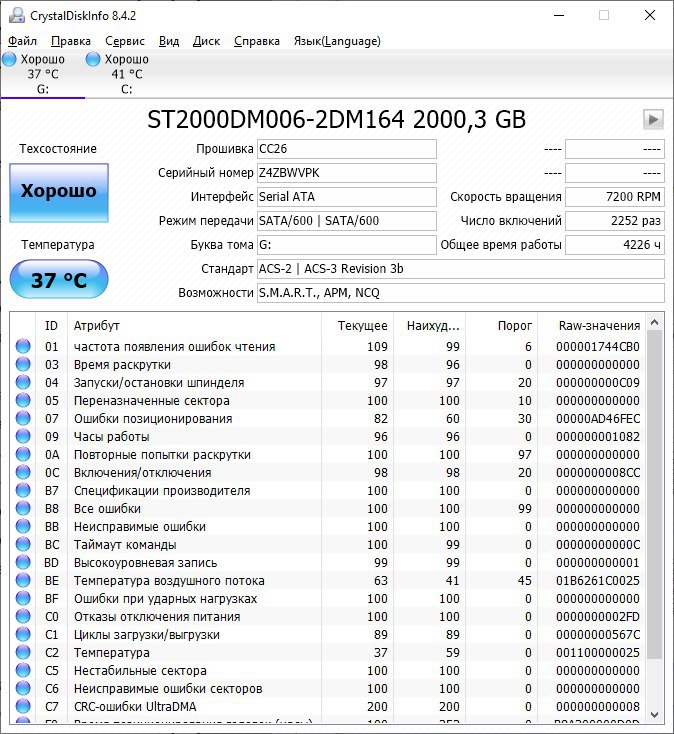Click status orb for attribute C5 row
674x734 pixels.
23,670
